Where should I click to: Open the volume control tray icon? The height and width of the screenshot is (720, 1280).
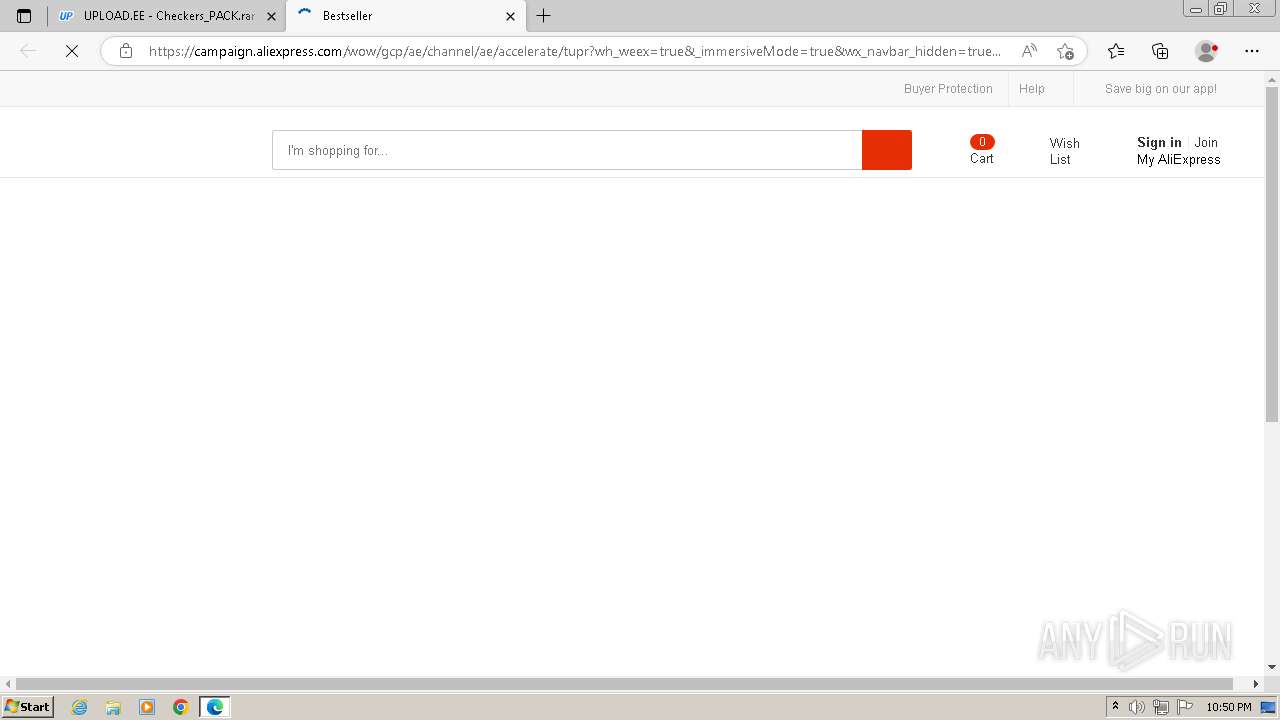[x=1137, y=707]
